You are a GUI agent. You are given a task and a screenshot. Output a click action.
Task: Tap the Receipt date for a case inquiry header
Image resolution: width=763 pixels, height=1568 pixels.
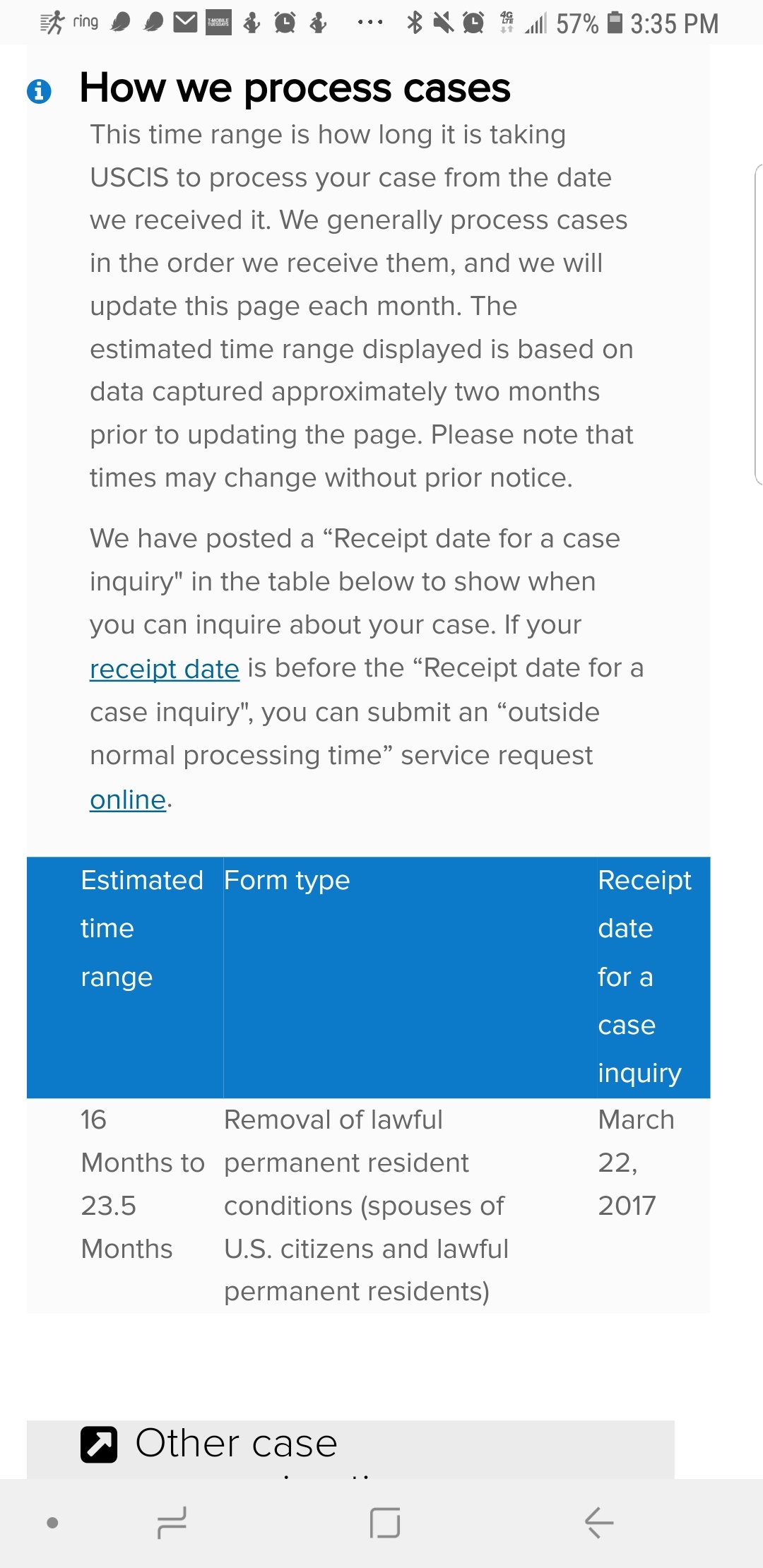(644, 976)
